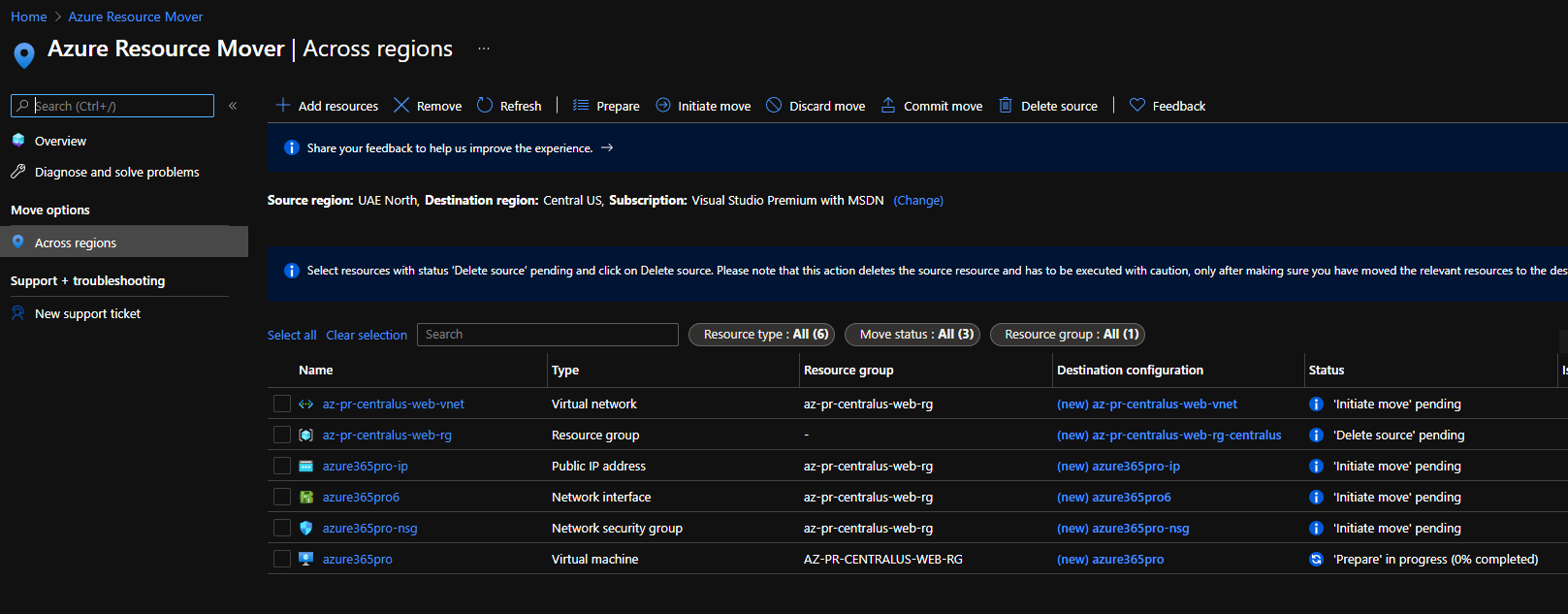Check the azure365pro-nsg row checkbox
Image resolution: width=1568 pixels, height=614 pixels.
point(282,528)
